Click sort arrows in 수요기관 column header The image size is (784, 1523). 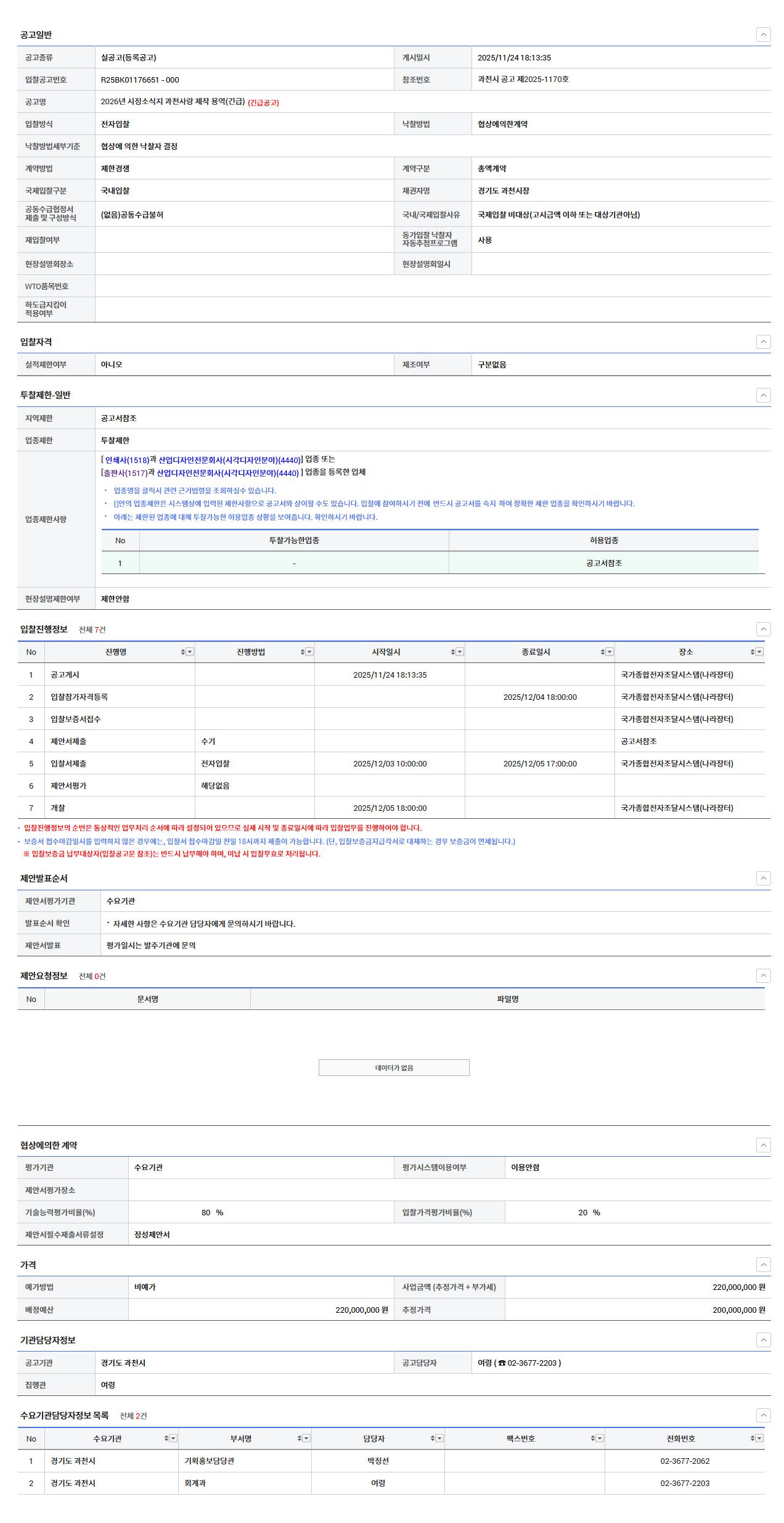tap(166, 1439)
